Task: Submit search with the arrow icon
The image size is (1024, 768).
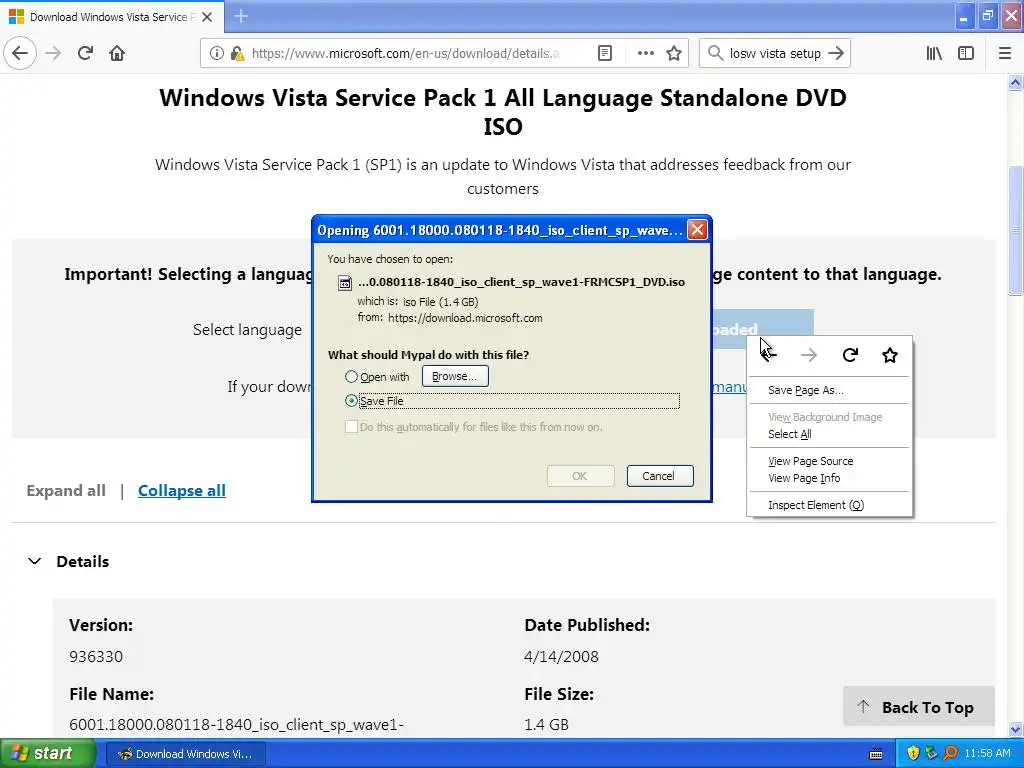Action: point(836,54)
